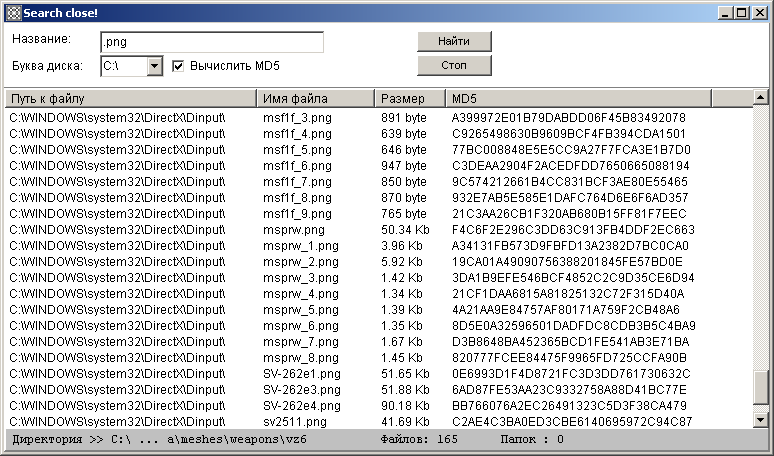This screenshot has height=456, width=774.
Task: Toggle the Вычислить MD5 checkbox
Action: (x=178, y=66)
